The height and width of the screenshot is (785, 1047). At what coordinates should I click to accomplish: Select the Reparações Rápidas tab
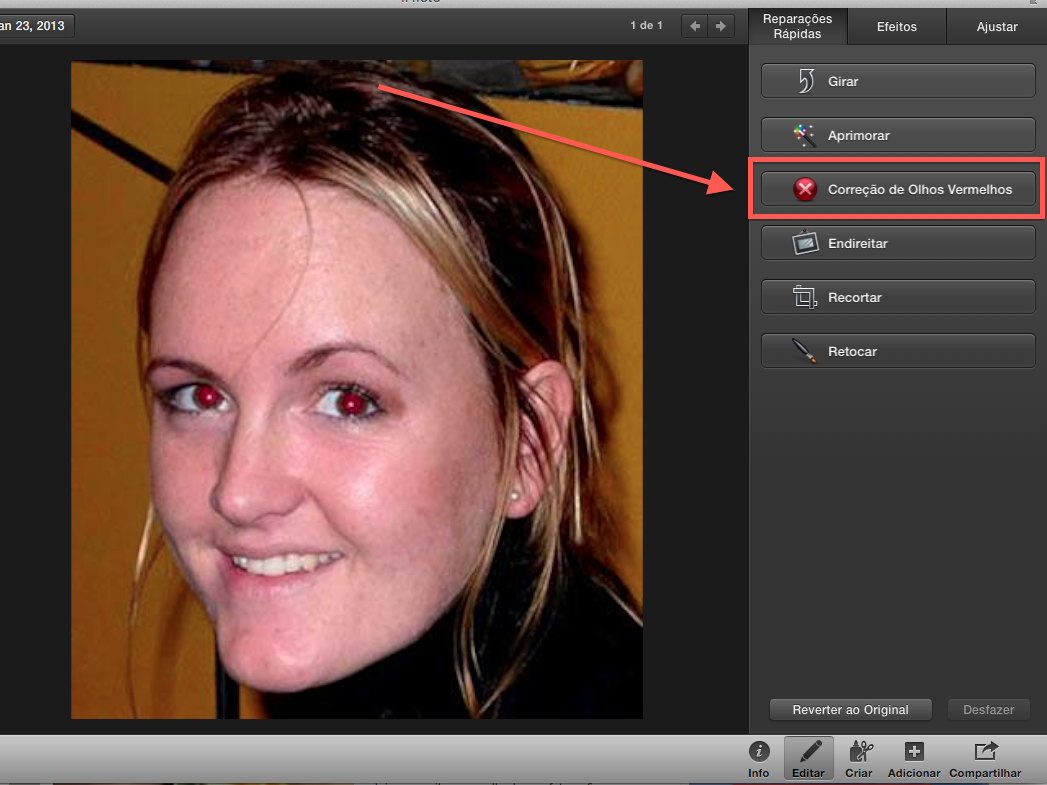[x=797, y=27]
